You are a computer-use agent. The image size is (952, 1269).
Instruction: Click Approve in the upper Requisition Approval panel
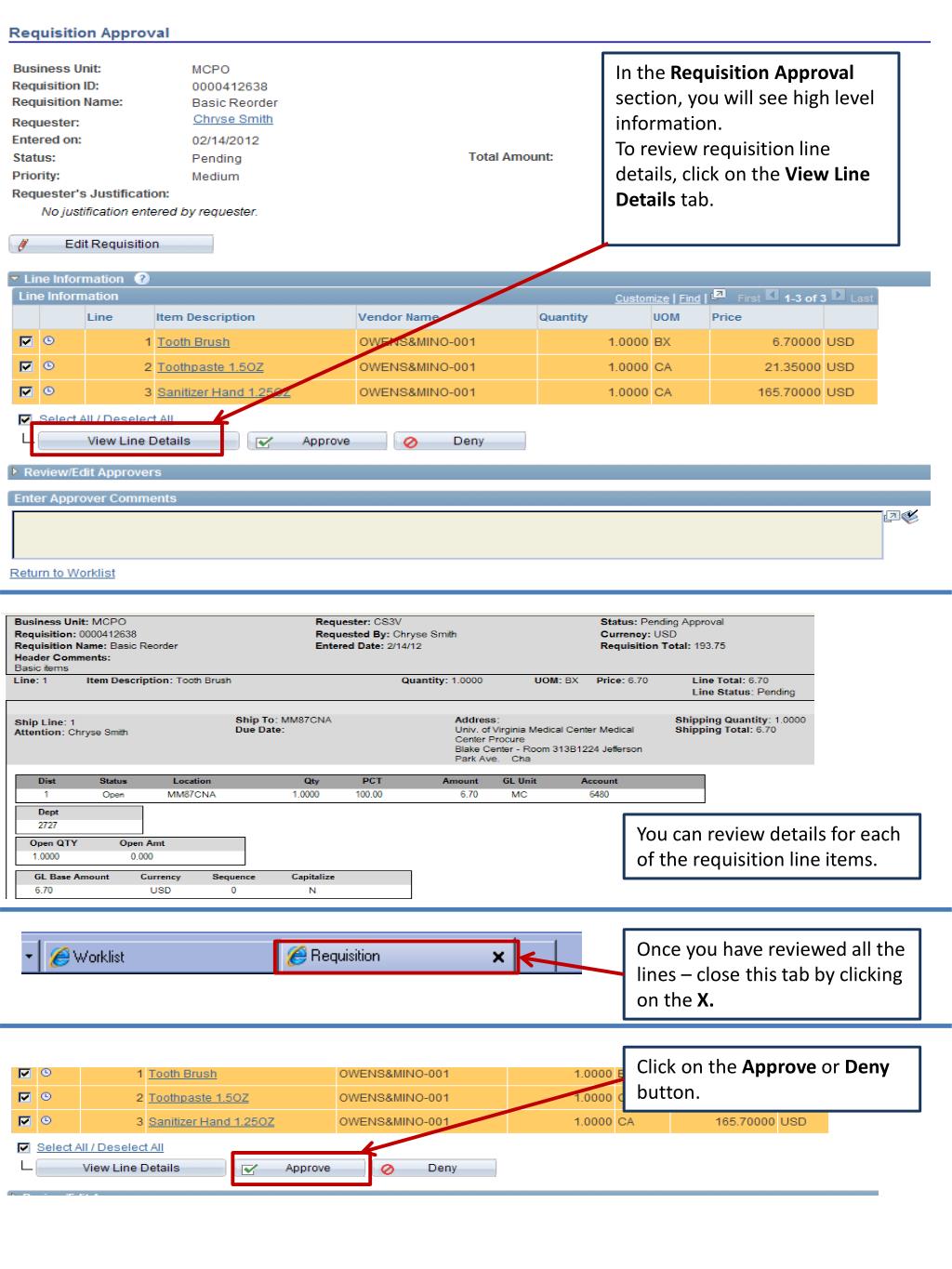(317, 441)
